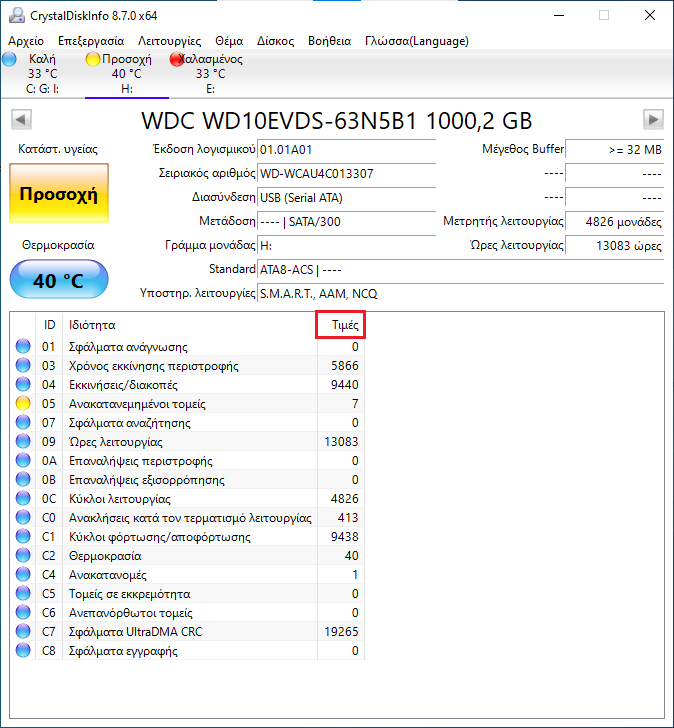Image resolution: width=674 pixels, height=728 pixels.
Task: Click the features field S.M.A.R.T., AAM, NCQ
Action: click(460, 294)
